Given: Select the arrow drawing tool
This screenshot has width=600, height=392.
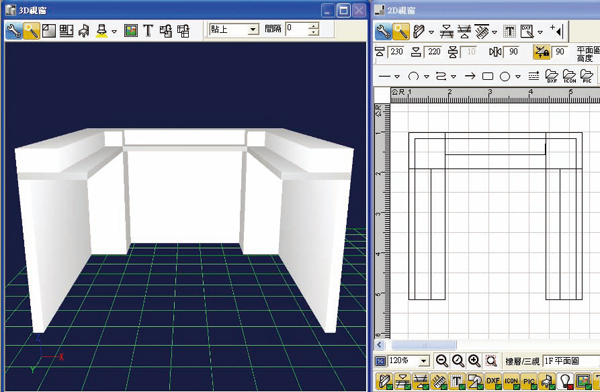Looking at the screenshot, I should click(x=470, y=76).
